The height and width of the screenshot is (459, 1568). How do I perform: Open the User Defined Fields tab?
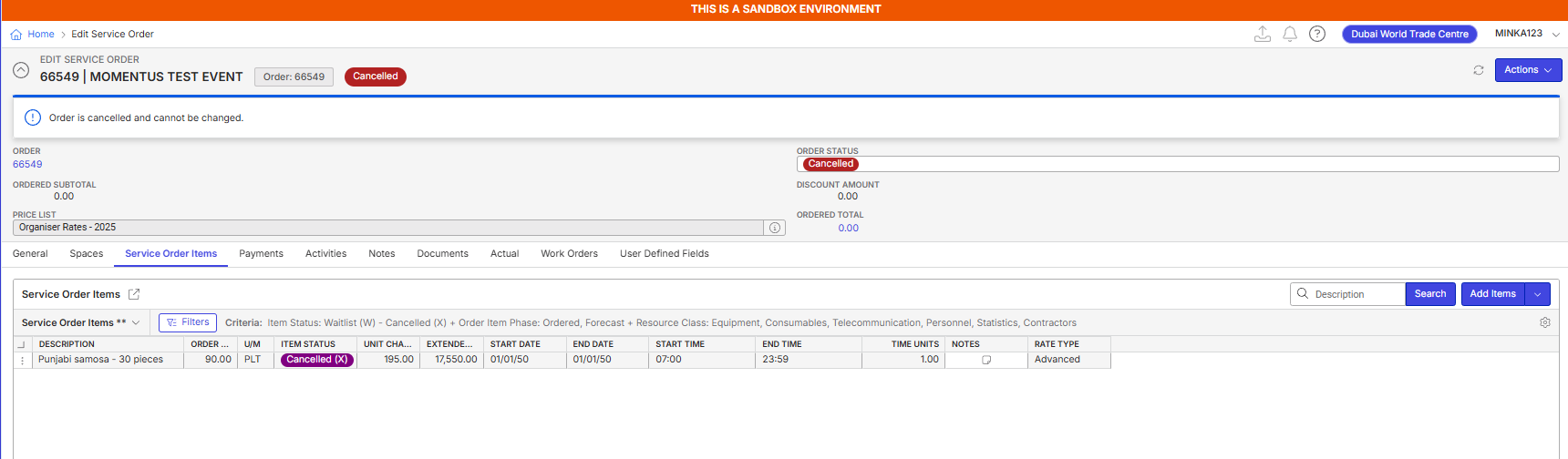pyautogui.click(x=664, y=254)
